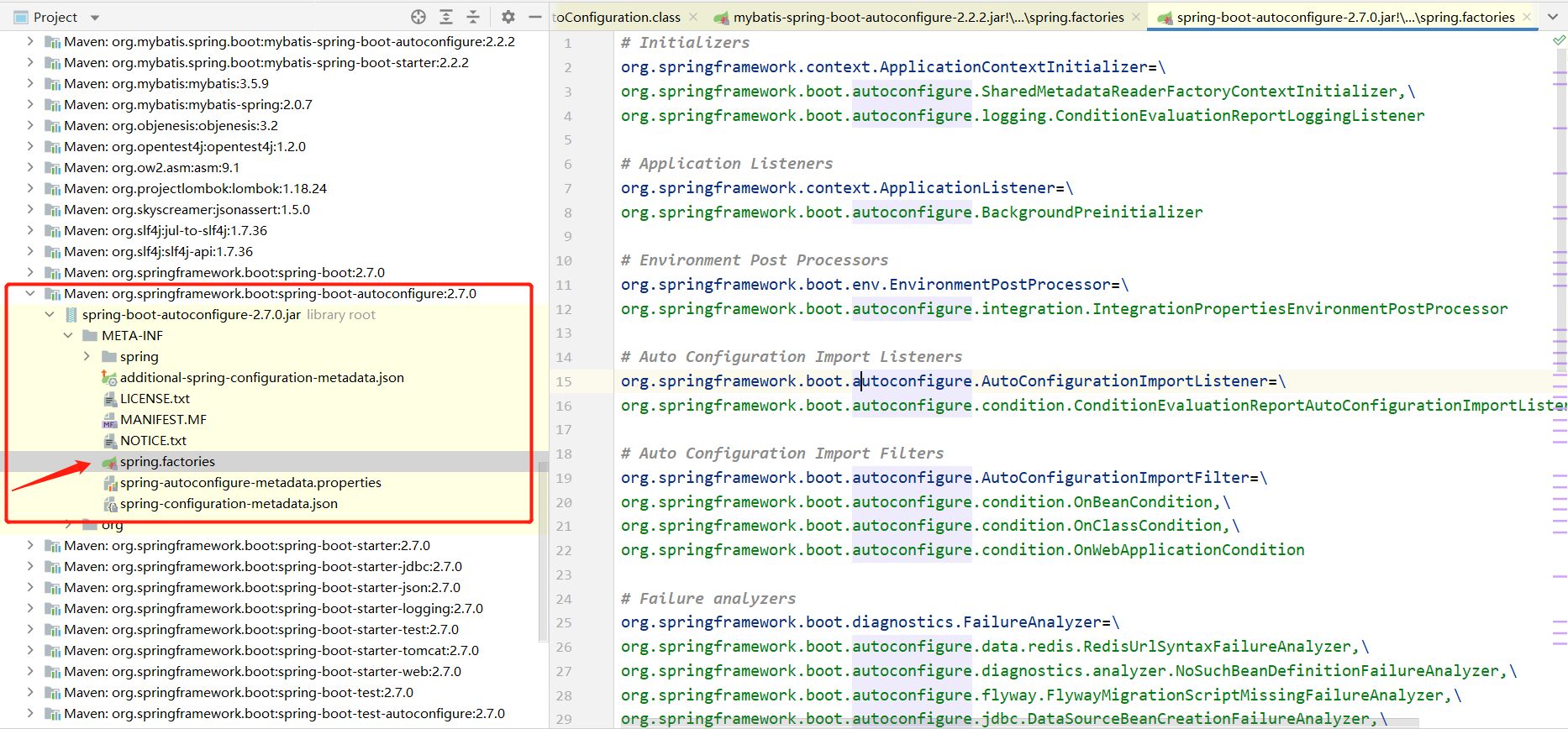Click spring-configuration-metadata.json file icon
This screenshot has width=1568, height=729.
coord(109,504)
